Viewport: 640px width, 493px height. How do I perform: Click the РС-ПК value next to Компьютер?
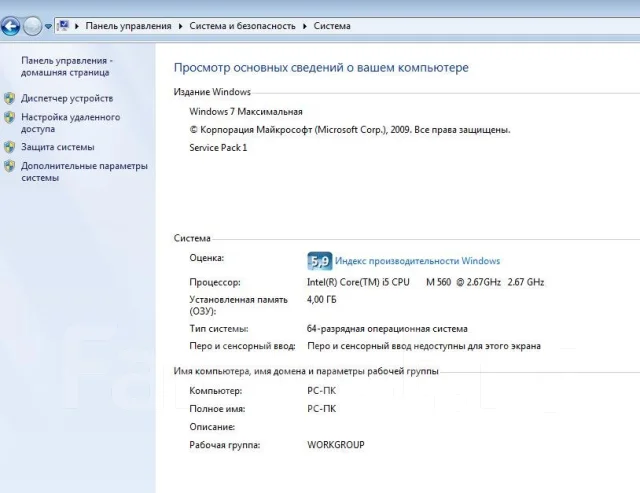click(322, 391)
